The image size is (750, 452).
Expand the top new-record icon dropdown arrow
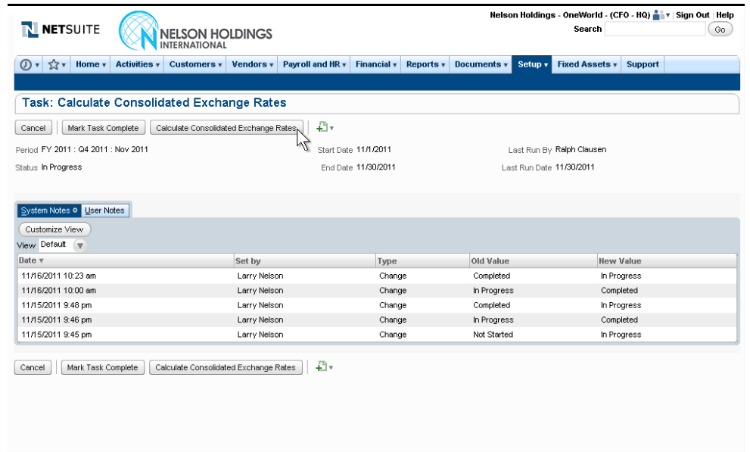coord(331,128)
